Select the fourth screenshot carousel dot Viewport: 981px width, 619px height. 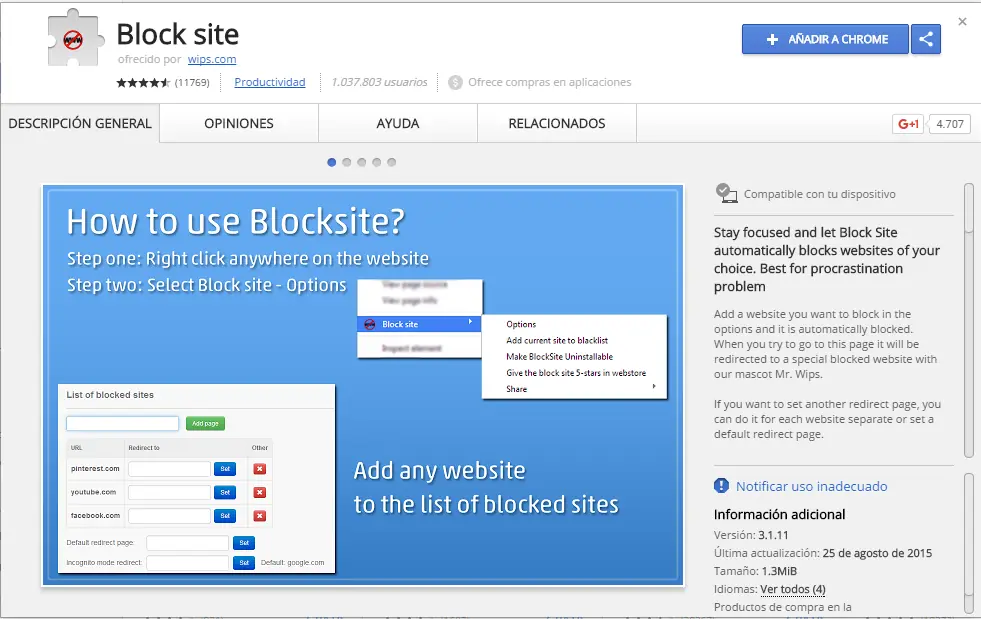point(377,162)
